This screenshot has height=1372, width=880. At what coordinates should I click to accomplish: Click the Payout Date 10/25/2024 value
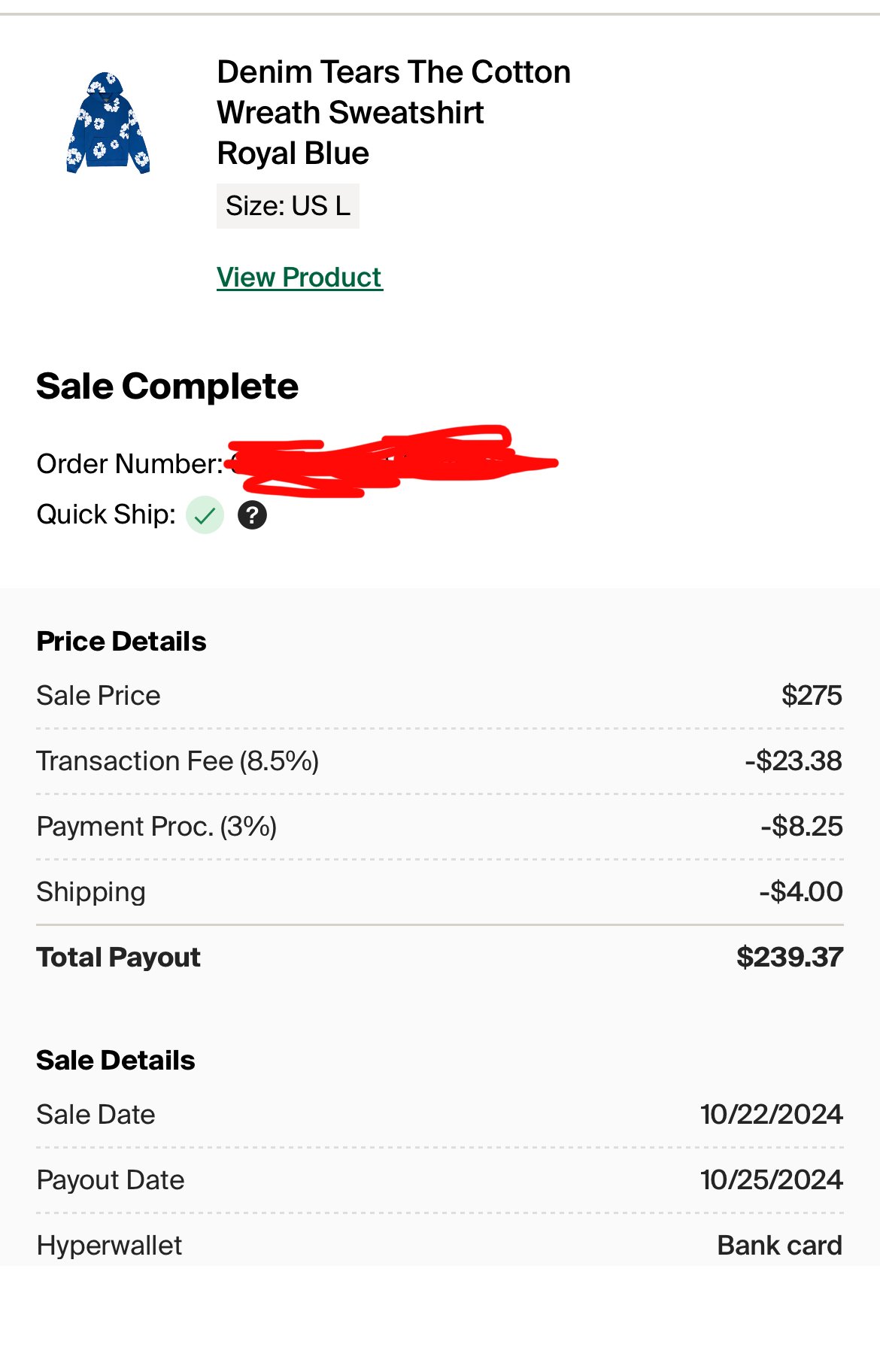click(772, 1180)
